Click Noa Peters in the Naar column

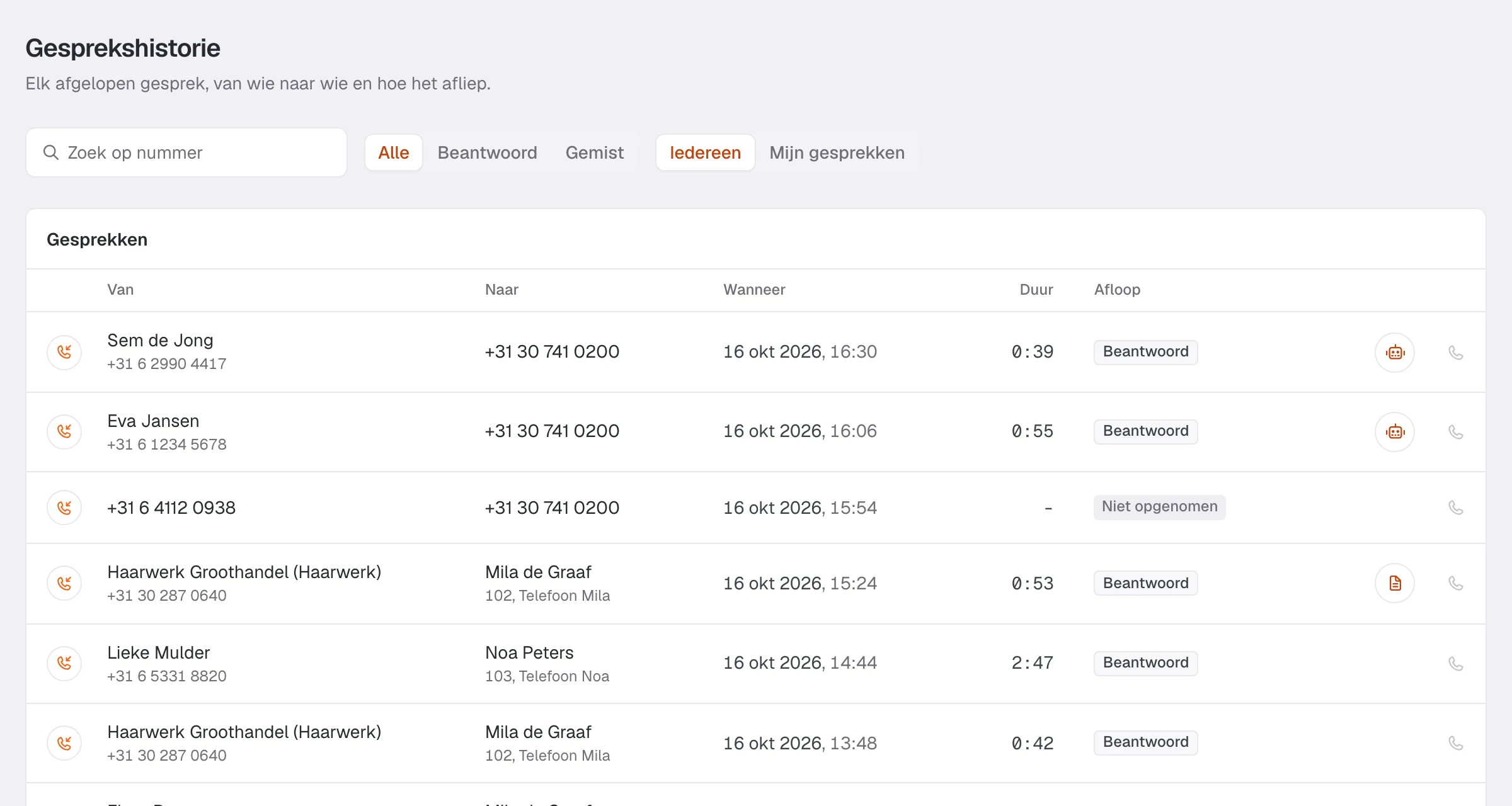(529, 653)
